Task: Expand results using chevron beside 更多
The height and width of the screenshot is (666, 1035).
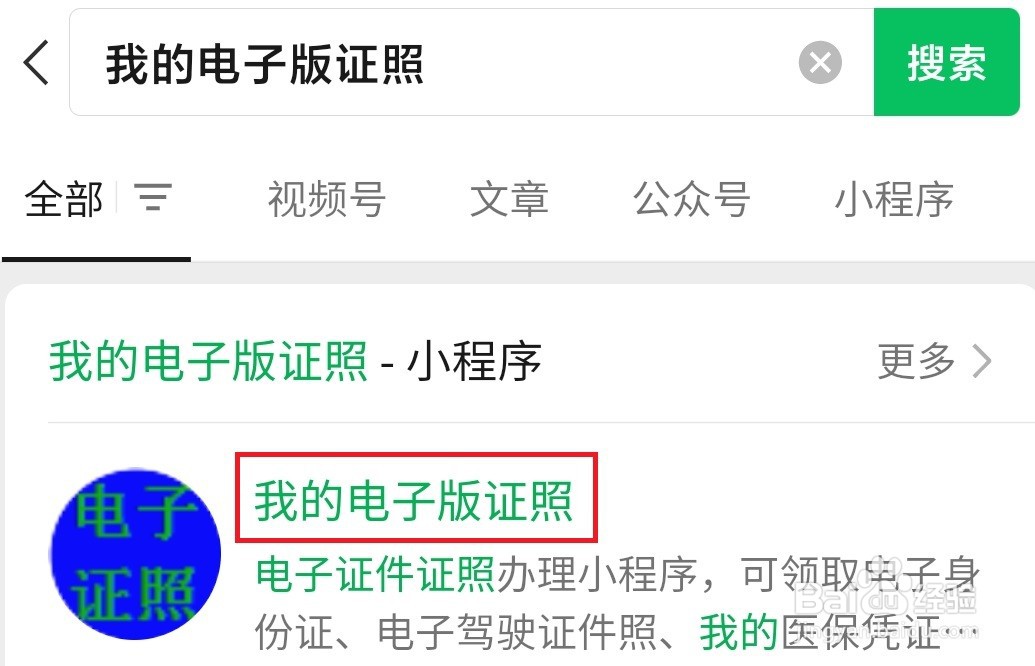Action: (x=982, y=362)
